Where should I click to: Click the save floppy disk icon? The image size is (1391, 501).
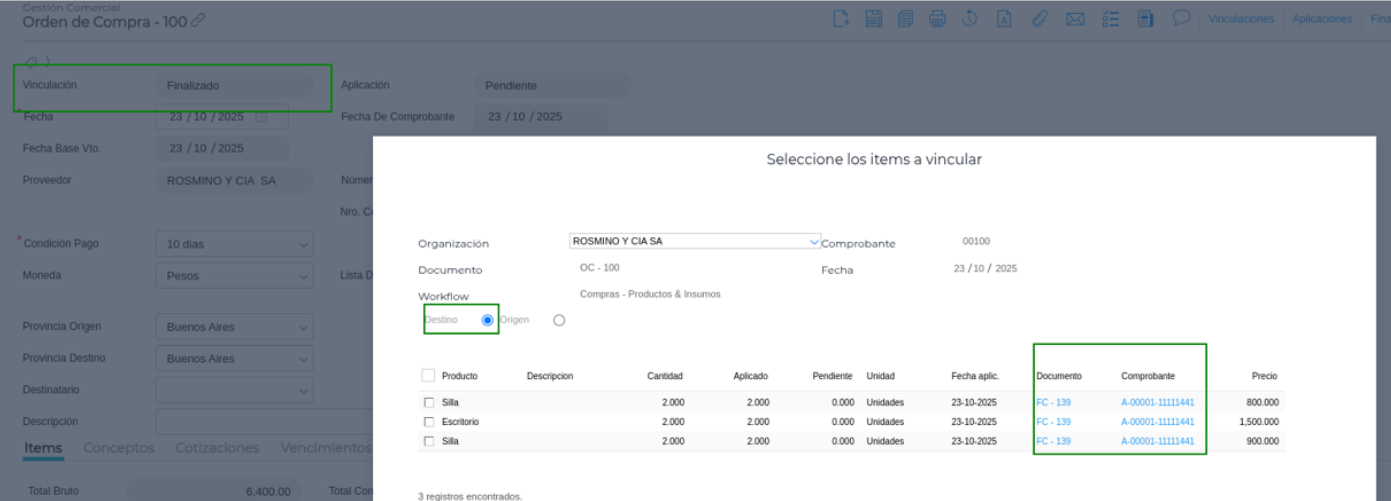873,18
